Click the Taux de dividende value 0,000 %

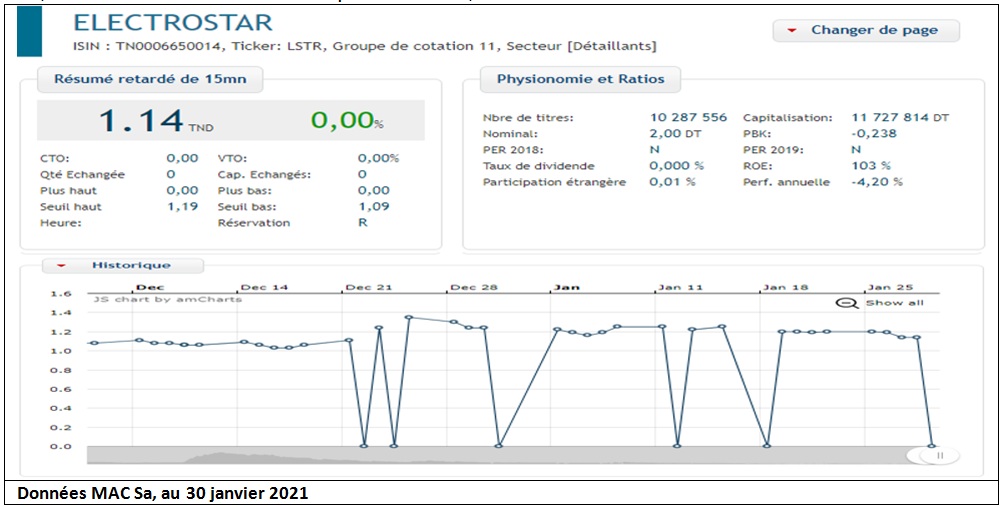click(676, 165)
